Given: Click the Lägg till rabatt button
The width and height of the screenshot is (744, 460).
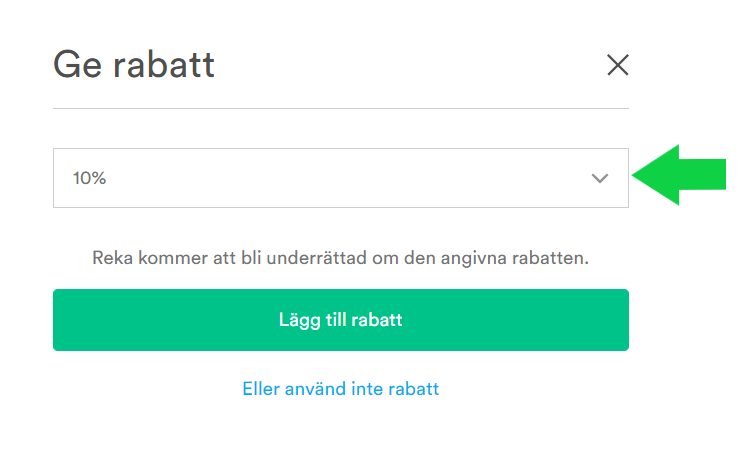Looking at the screenshot, I should click(x=341, y=320).
